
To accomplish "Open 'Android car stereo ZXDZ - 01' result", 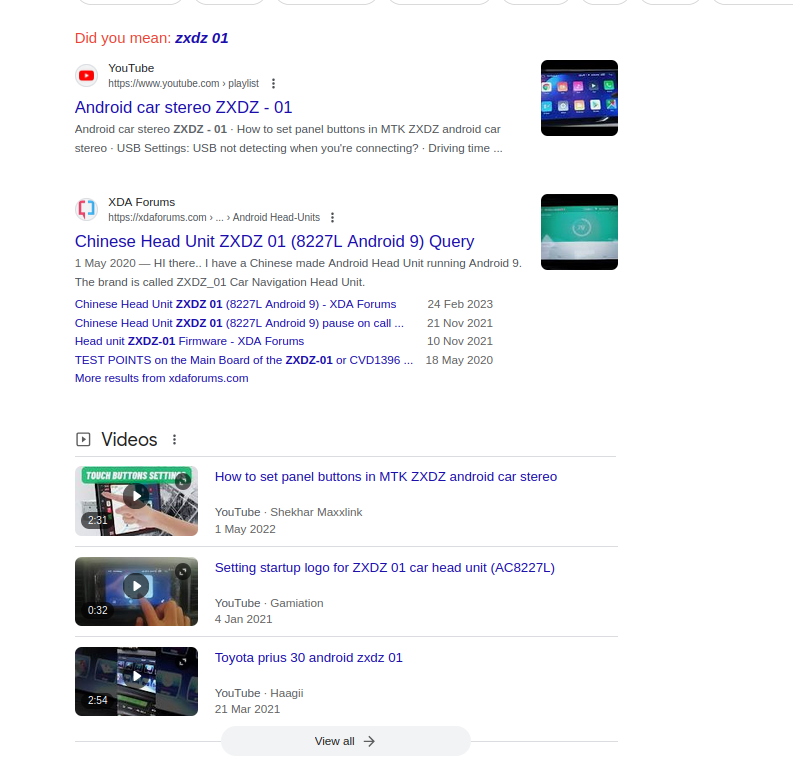I will point(184,107).
